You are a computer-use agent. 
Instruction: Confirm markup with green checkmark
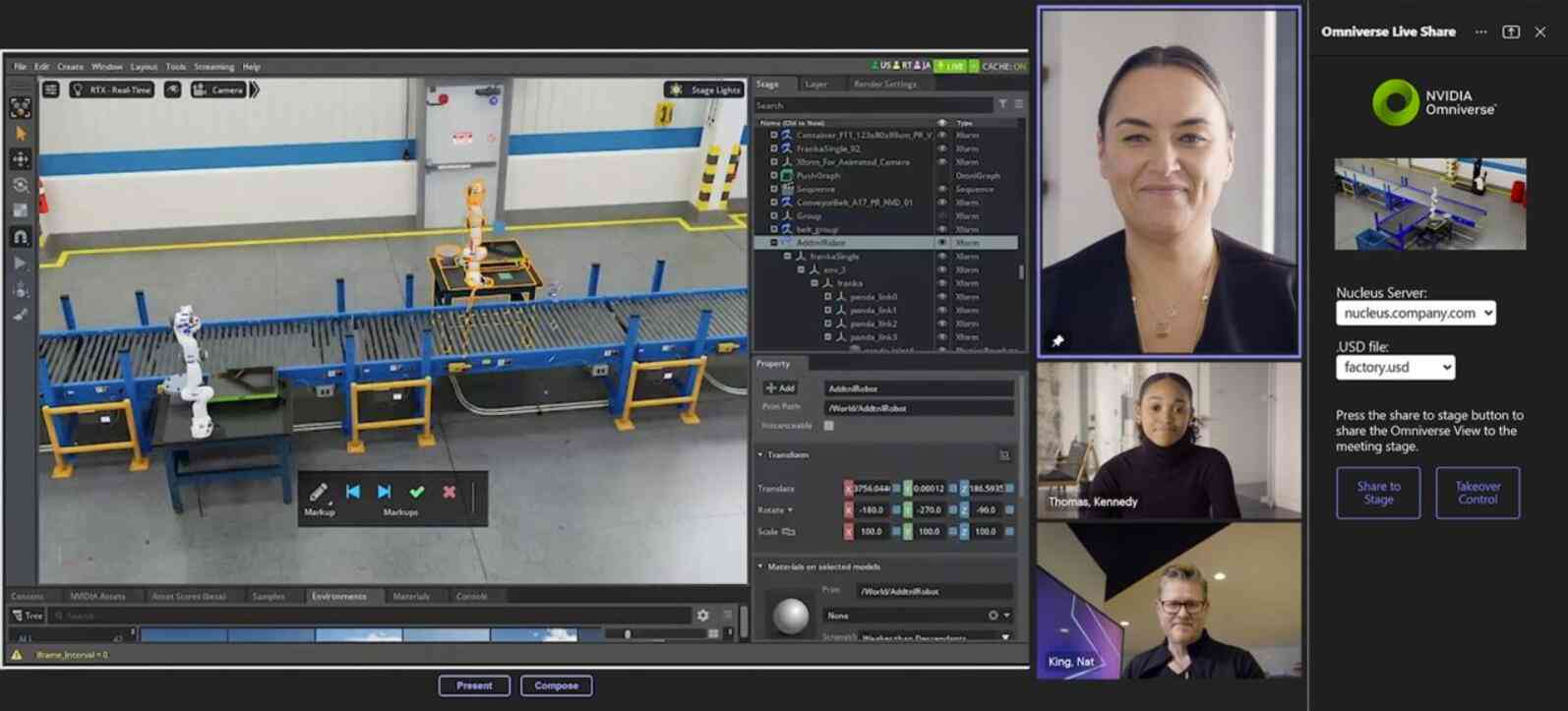click(x=417, y=492)
